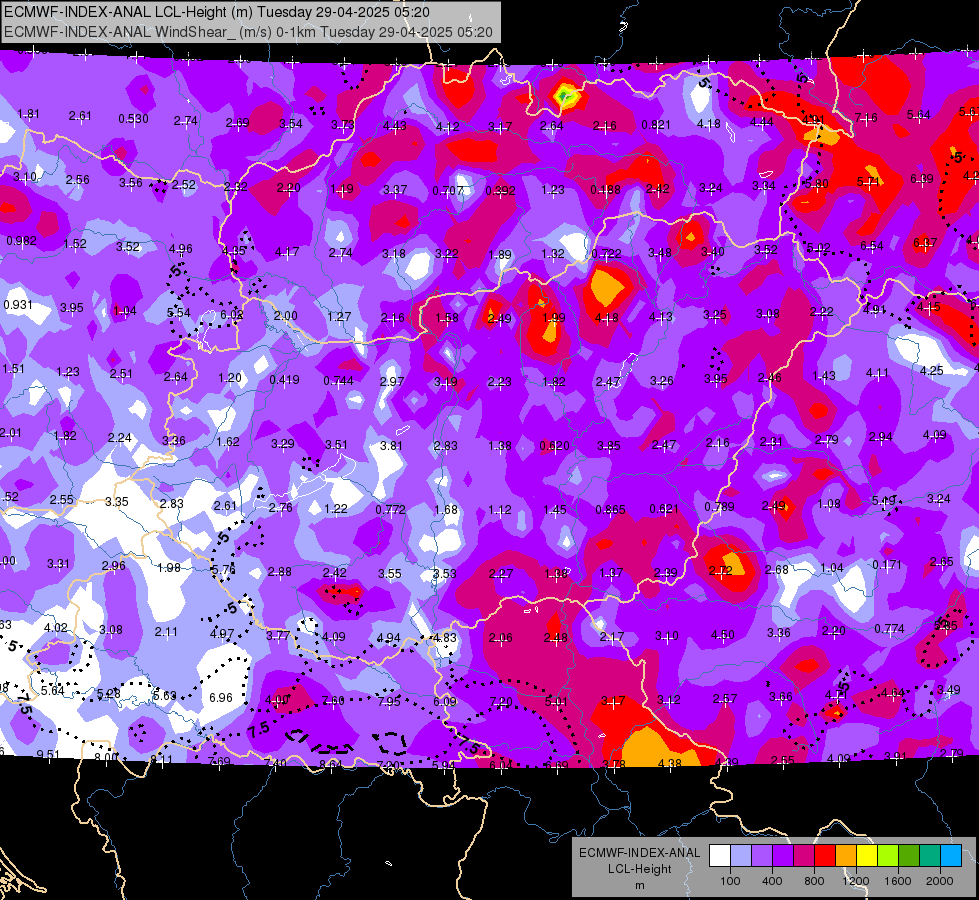Click the map value 0.722

click(606, 254)
